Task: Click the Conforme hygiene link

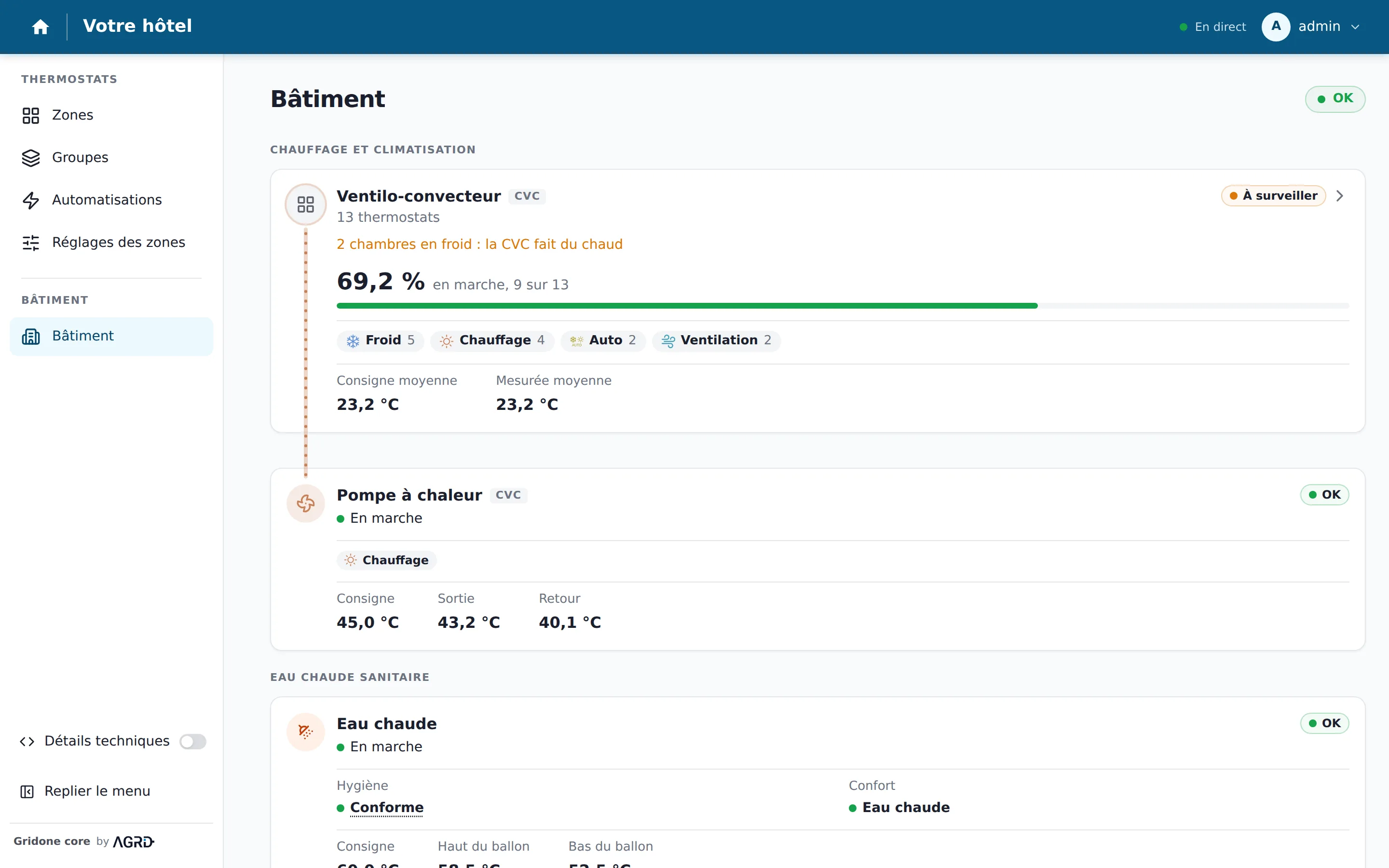Action: 387,808
